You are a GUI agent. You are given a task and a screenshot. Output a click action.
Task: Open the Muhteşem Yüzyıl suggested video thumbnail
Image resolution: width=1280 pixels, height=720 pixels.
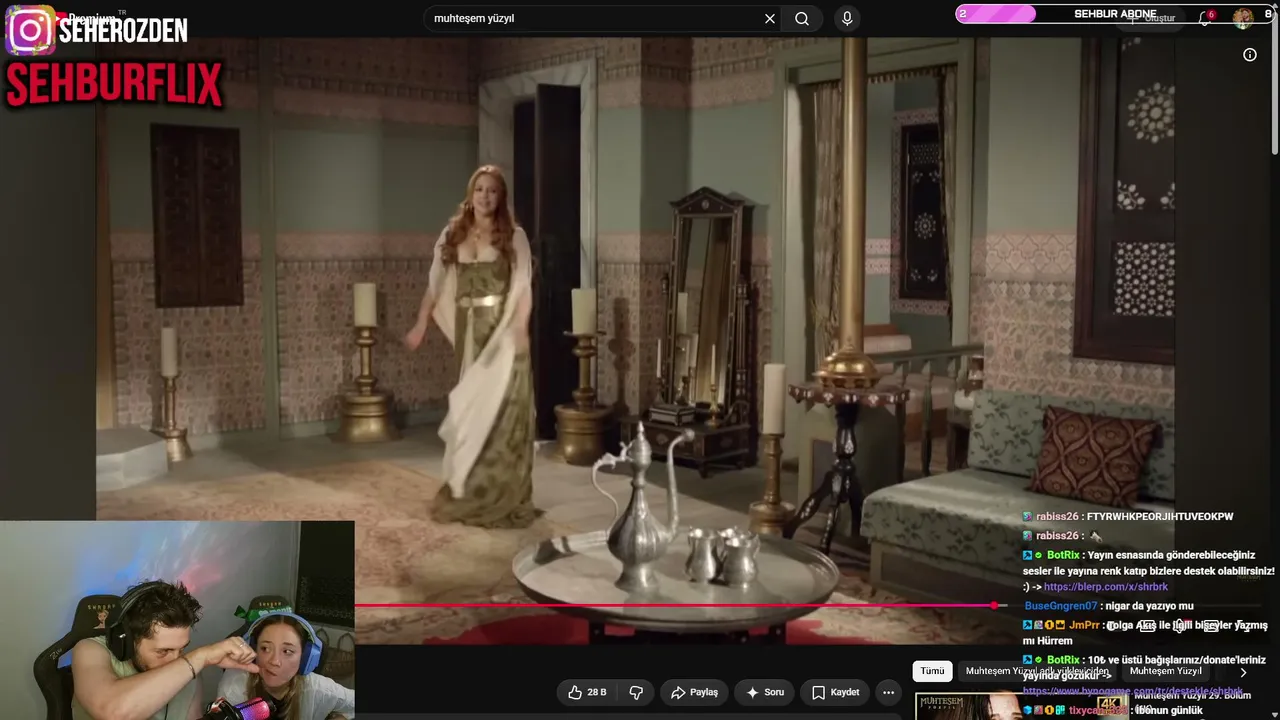pos(1020,706)
